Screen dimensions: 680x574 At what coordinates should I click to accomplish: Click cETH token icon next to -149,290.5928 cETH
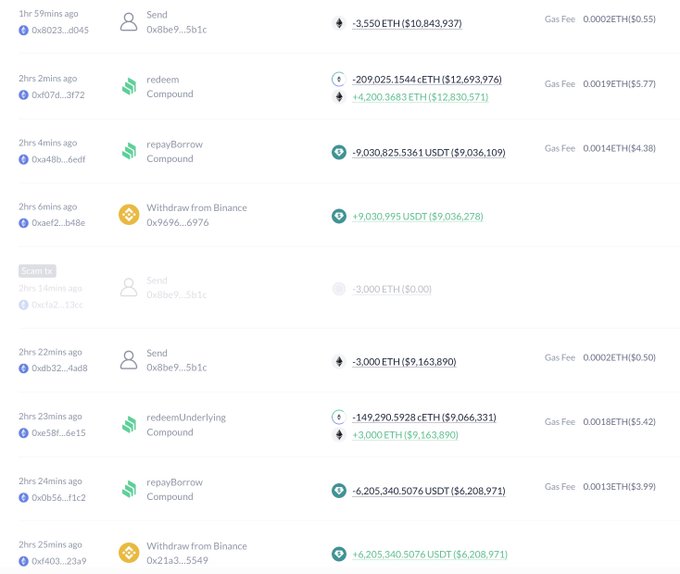[x=339, y=417]
